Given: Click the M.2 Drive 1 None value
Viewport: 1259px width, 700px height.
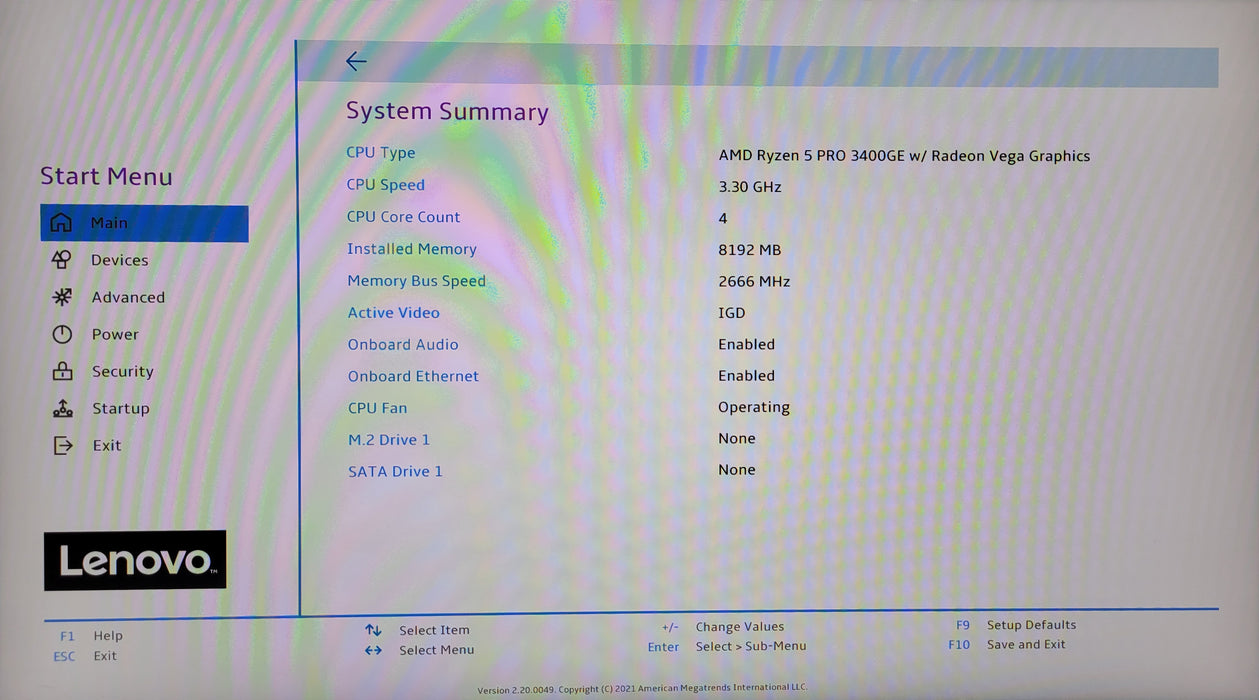Looking at the screenshot, I should click(x=737, y=439).
